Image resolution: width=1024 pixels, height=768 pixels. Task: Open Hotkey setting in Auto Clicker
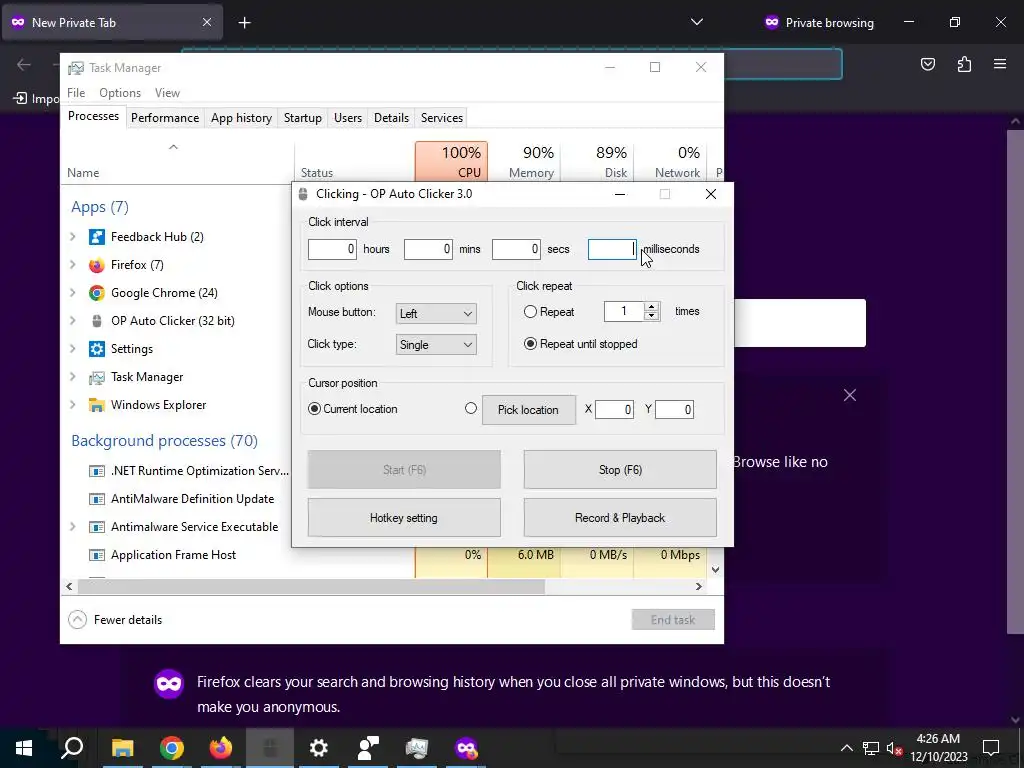404,518
